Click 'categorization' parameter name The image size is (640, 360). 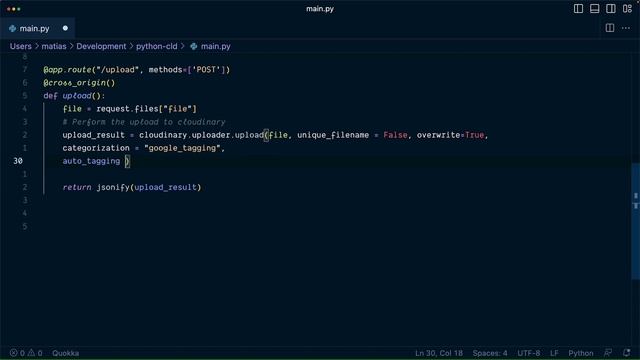click(96, 148)
